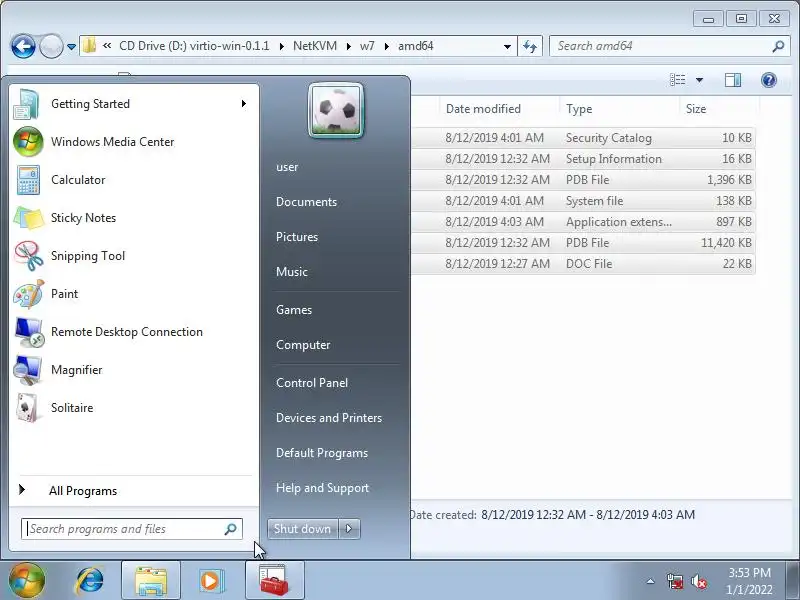Open Documents from Start menu
Viewport: 800px width, 600px height.
pyautogui.click(x=306, y=202)
